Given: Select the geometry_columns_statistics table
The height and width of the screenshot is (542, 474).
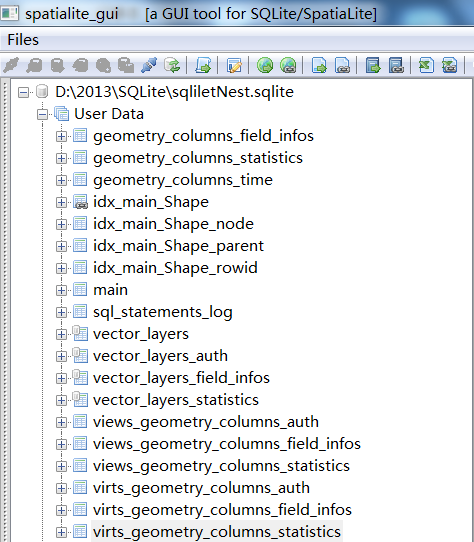Looking at the screenshot, I should (198, 158).
